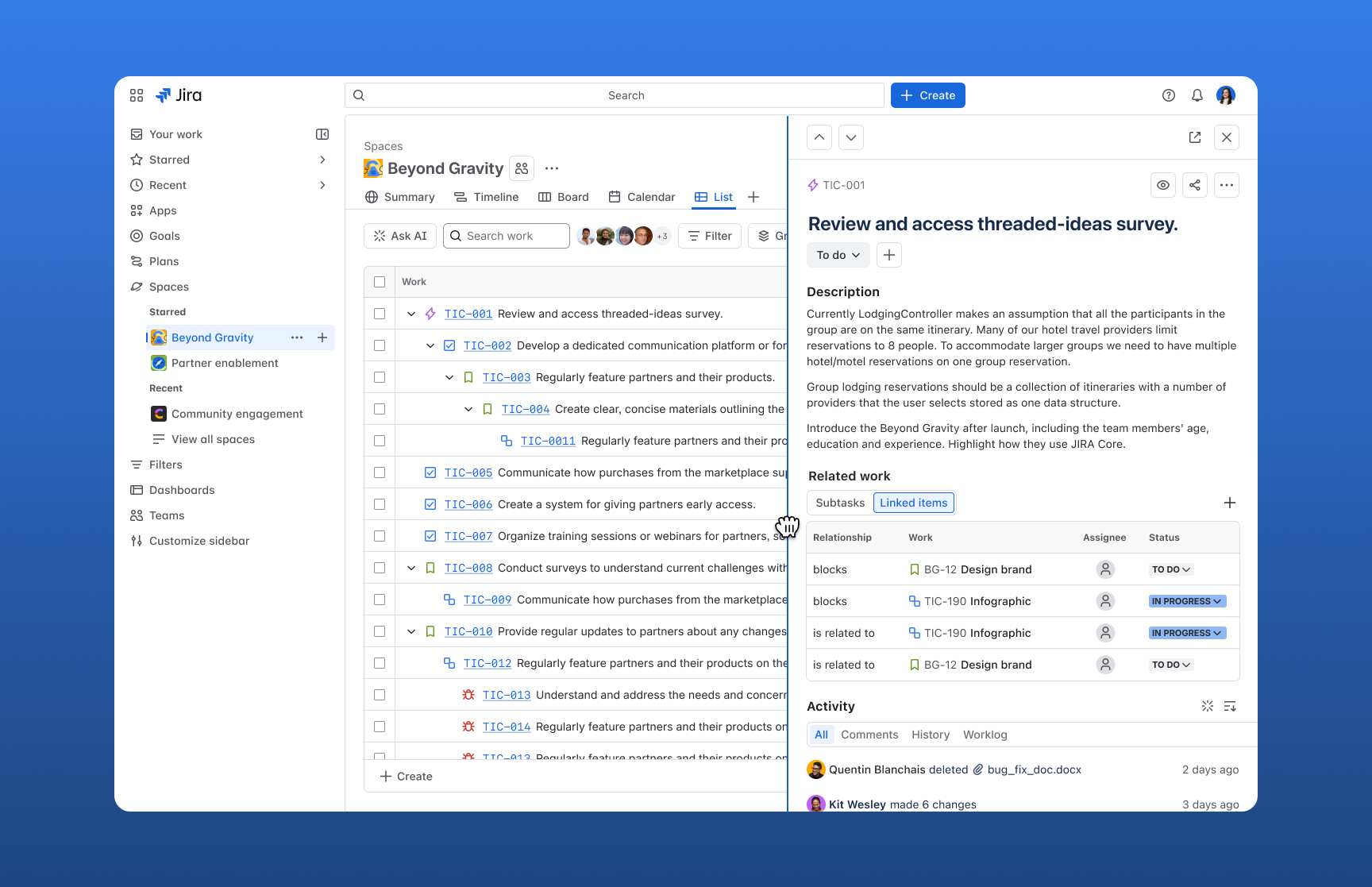1372x887 pixels.
Task: Open the History activity tab
Action: (931, 735)
